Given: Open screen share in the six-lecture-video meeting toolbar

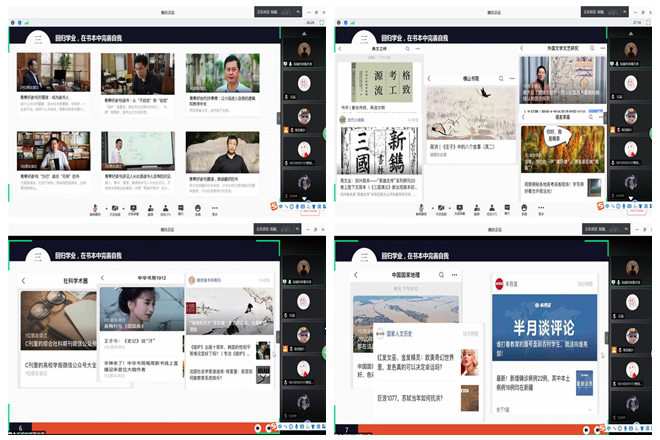Looking at the screenshot, I should (x=134, y=208).
